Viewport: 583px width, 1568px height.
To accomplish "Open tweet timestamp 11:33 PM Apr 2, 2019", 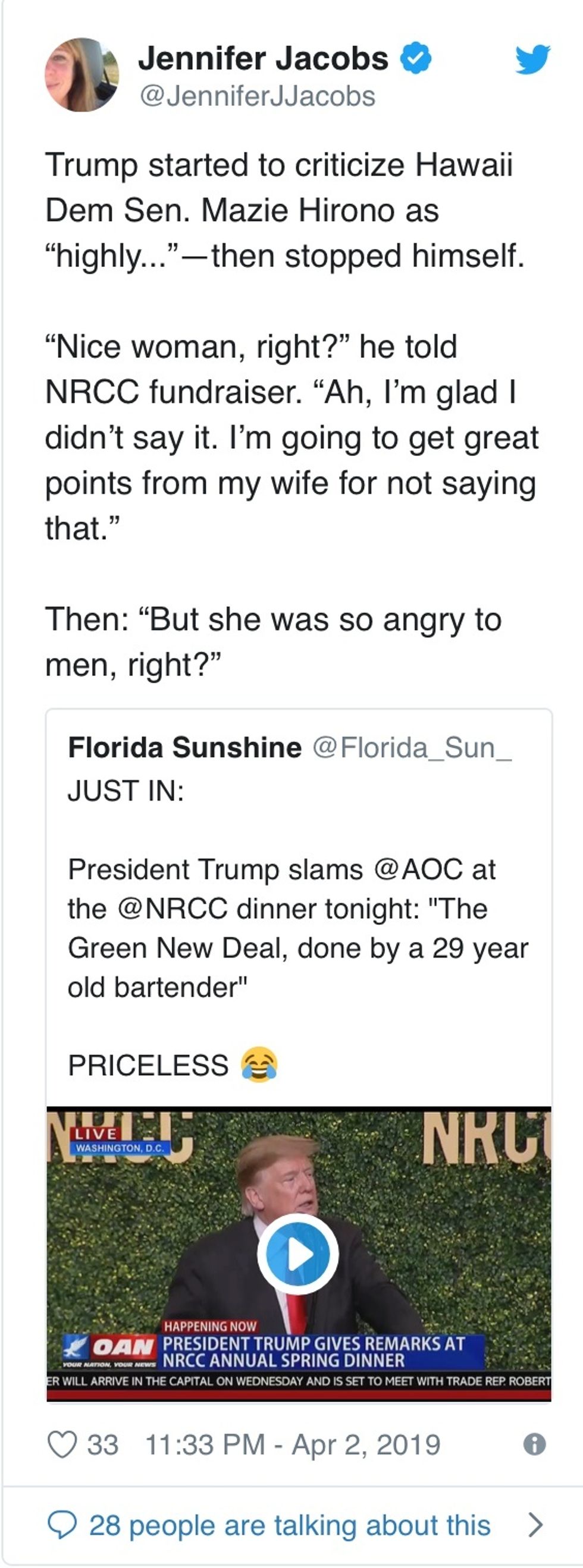I will point(293,1444).
